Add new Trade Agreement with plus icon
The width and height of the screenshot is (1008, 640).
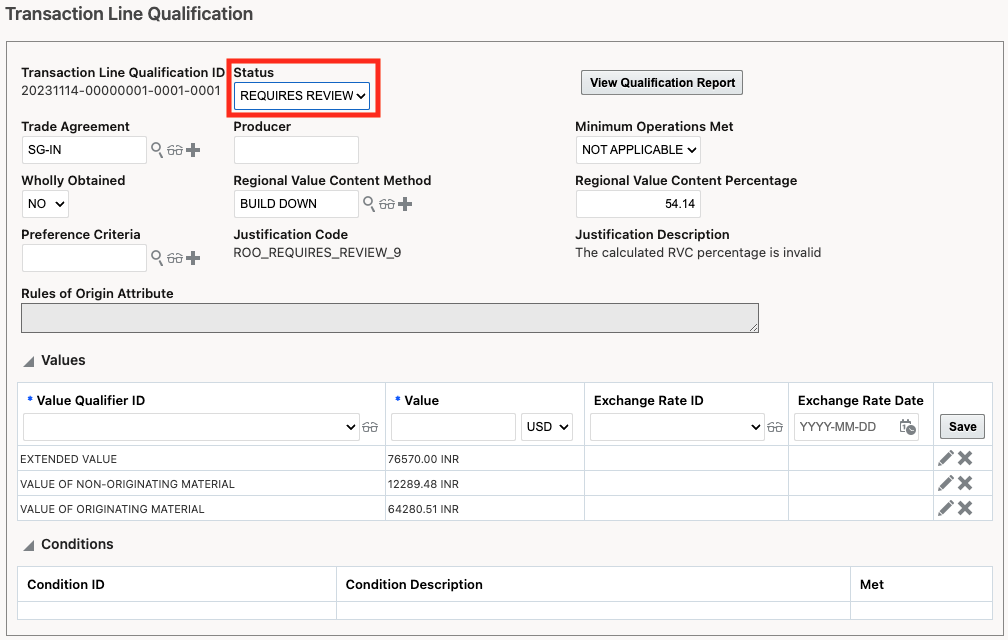tap(193, 150)
